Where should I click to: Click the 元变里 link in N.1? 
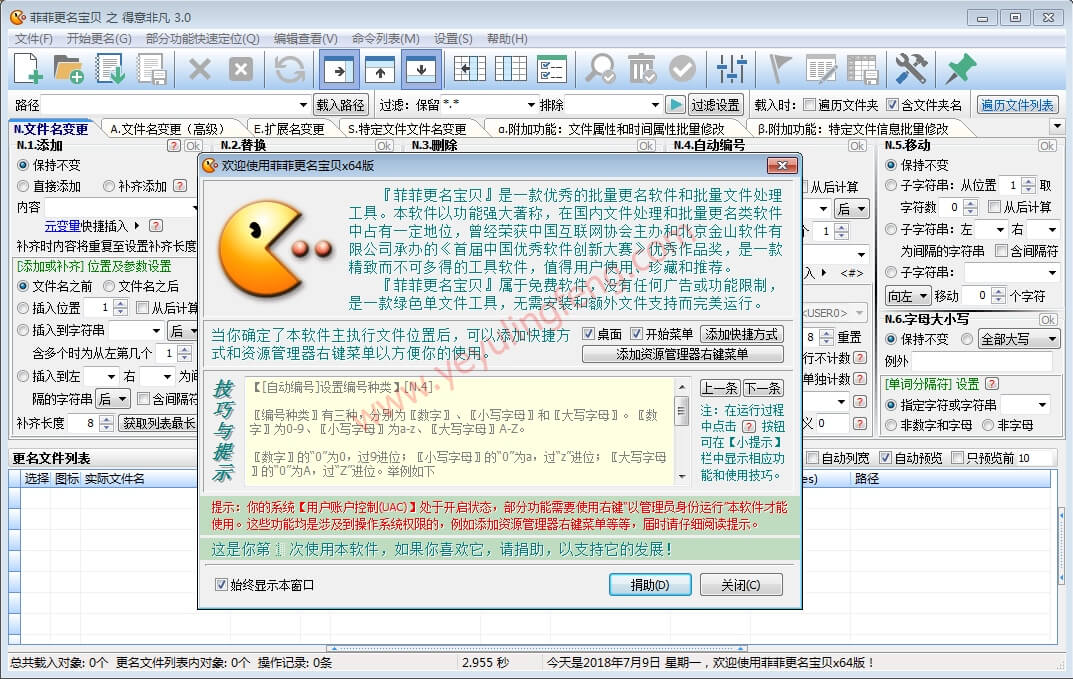click(x=62, y=226)
